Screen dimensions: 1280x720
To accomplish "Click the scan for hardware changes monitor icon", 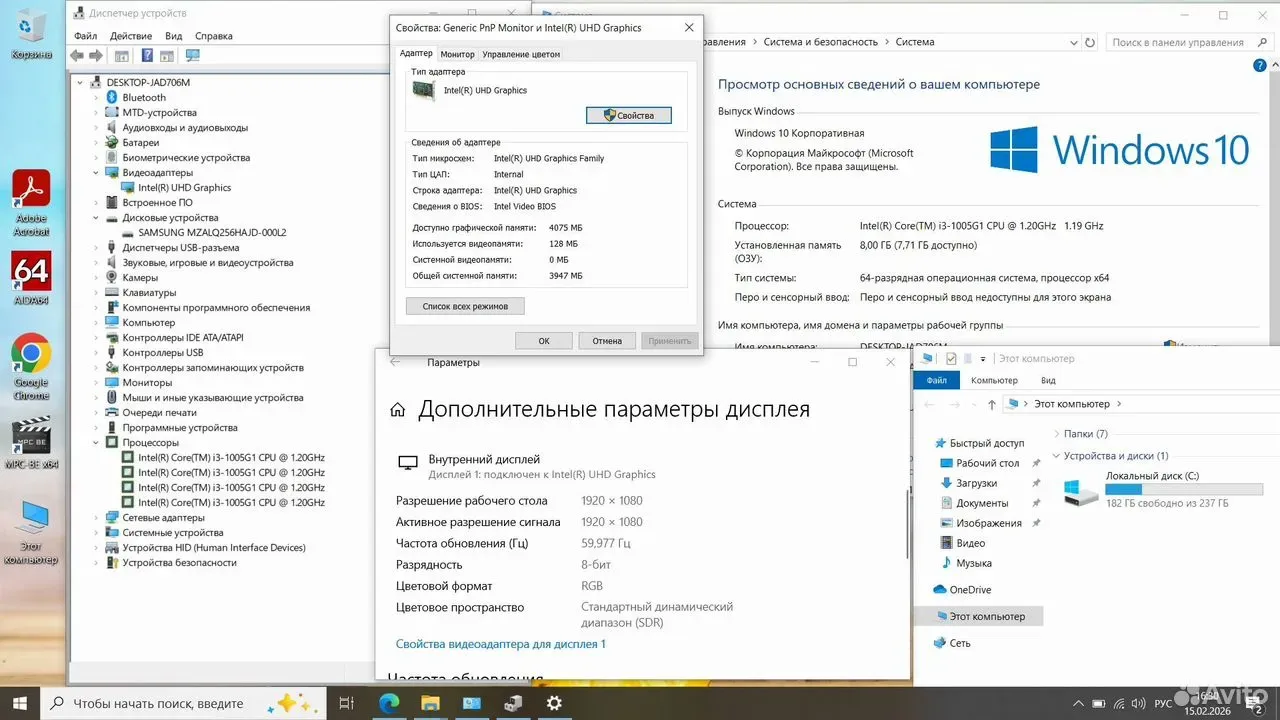I will point(193,56).
